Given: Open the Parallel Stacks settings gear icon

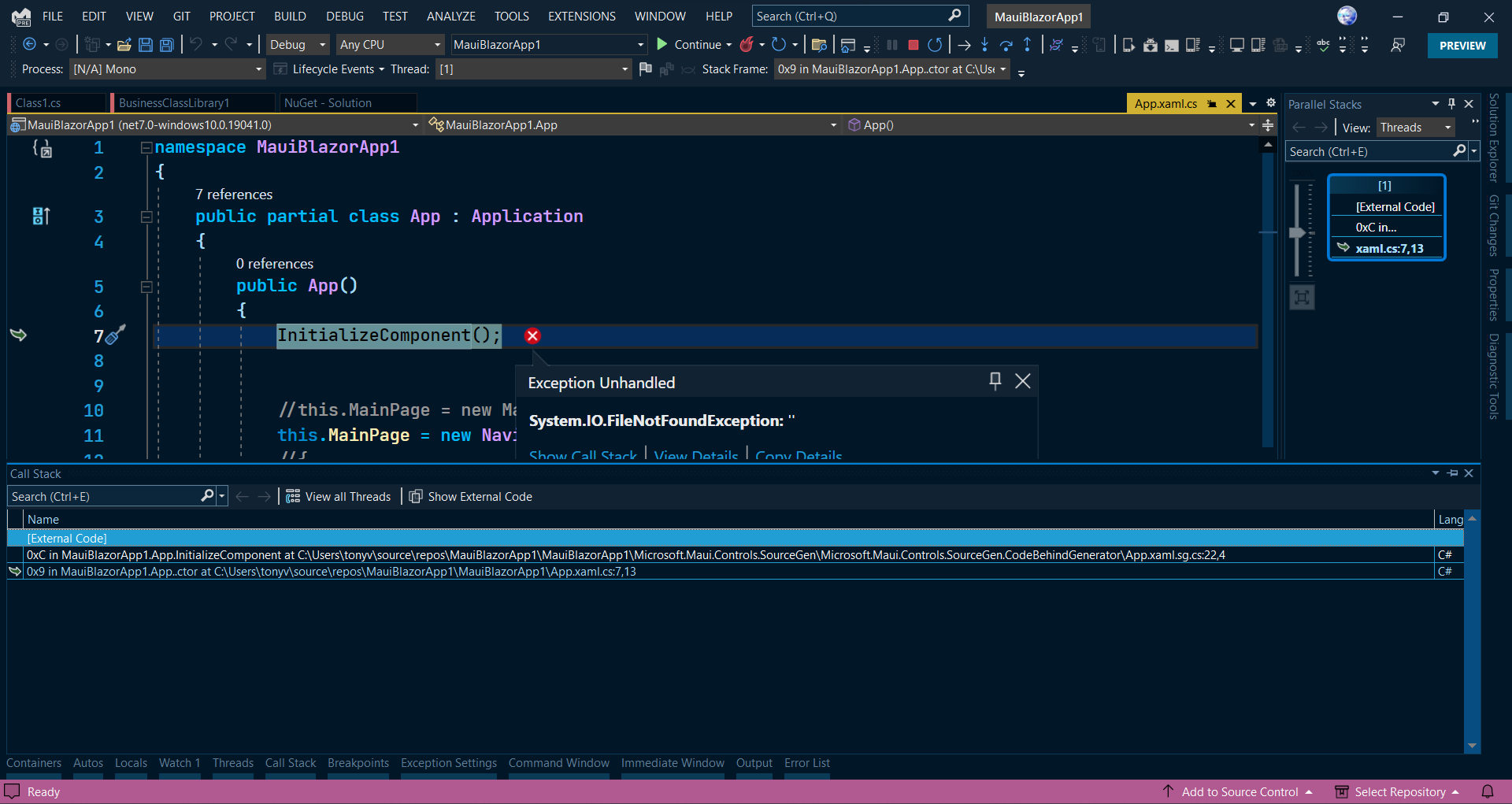Looking at the screenshot, I should click(1271, 103).
